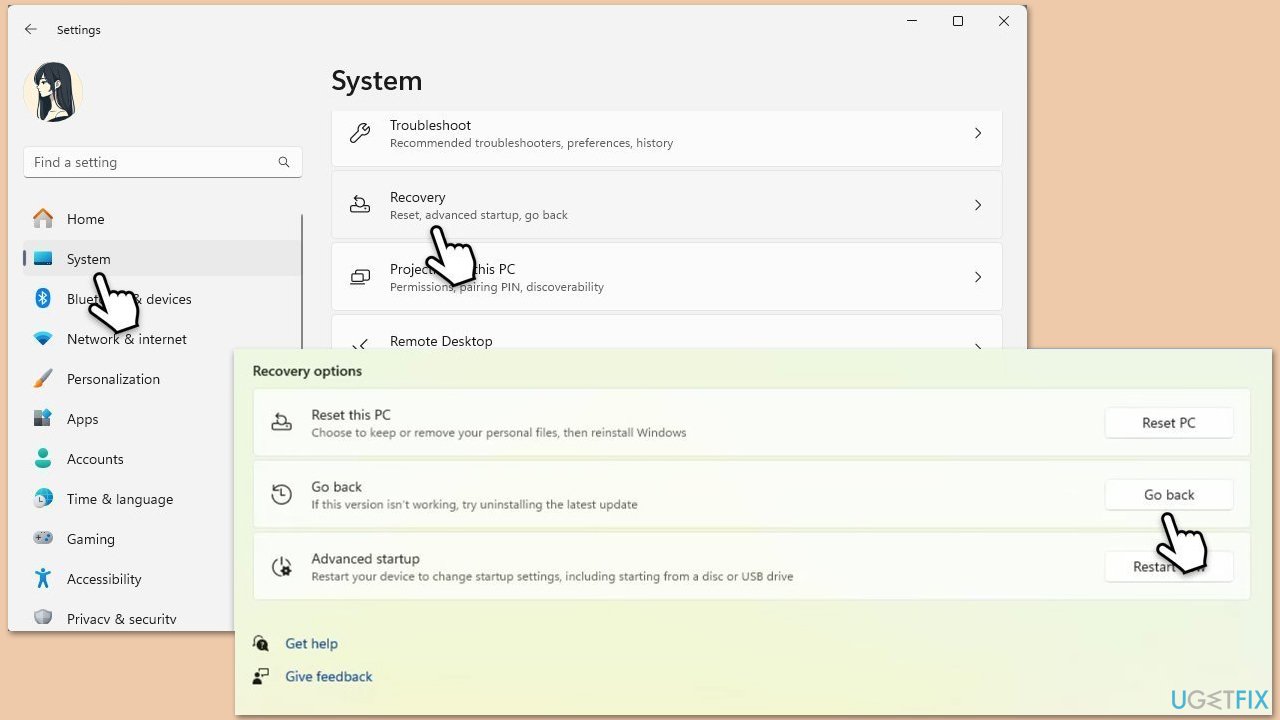
Task: Expand Projecting to this PC chevron
Action: coord(978,277)
